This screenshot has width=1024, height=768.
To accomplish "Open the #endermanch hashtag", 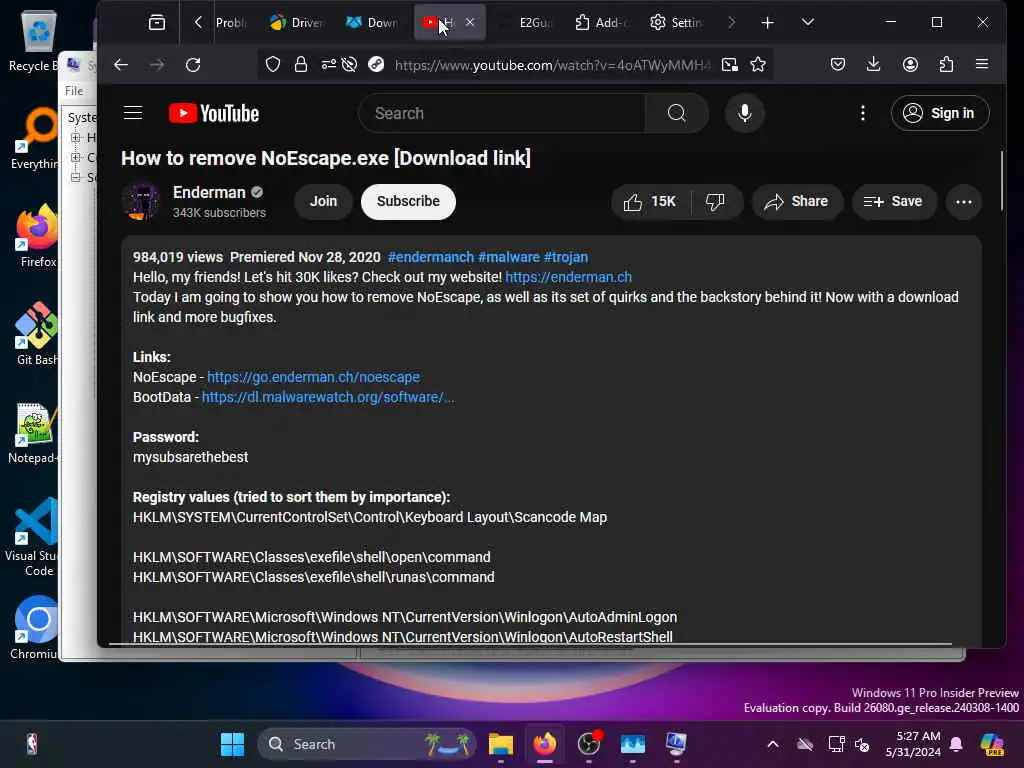I will [430, 257].
